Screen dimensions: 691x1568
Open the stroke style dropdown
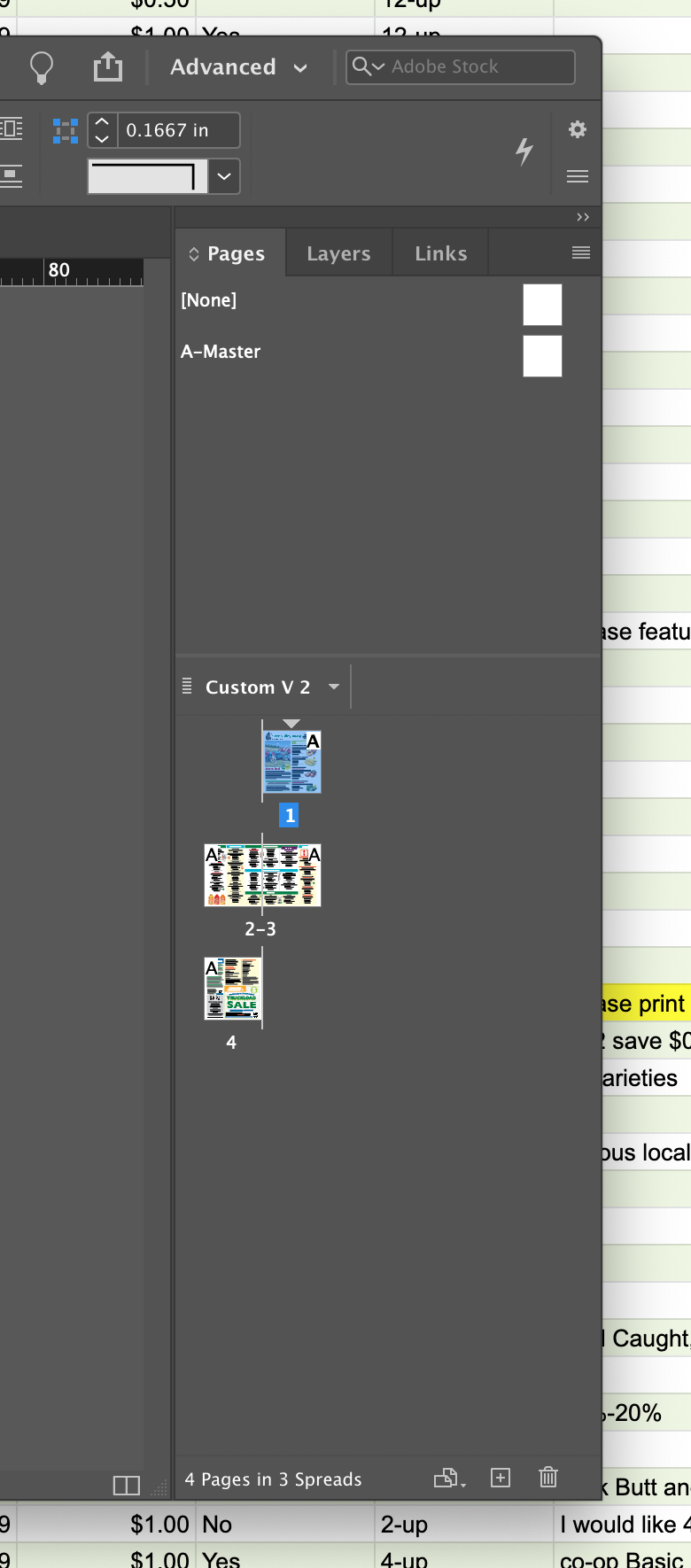[x=223, y=176]
